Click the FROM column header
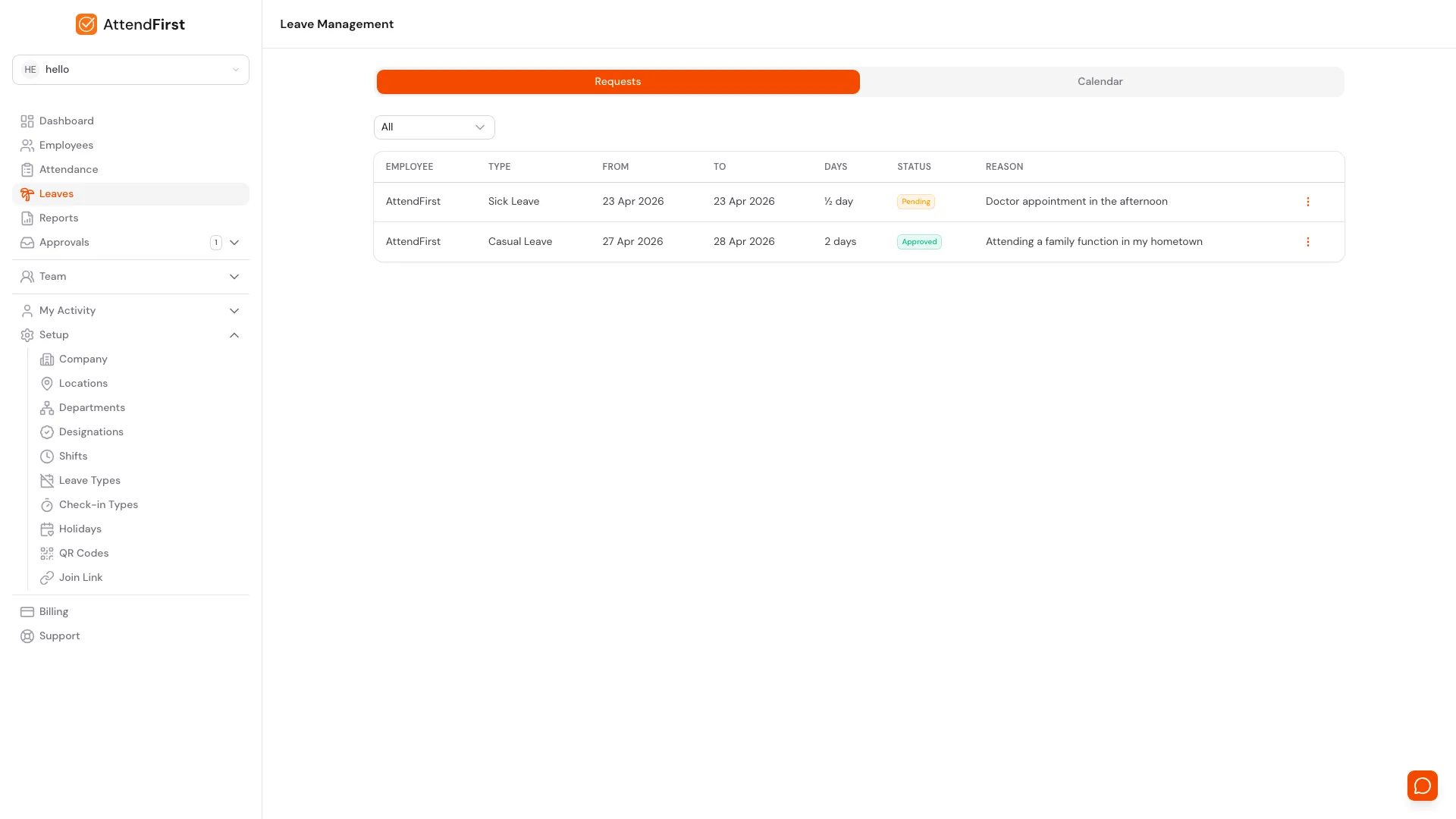This screenshot has width=1456, height=819. tap(615, 167)
